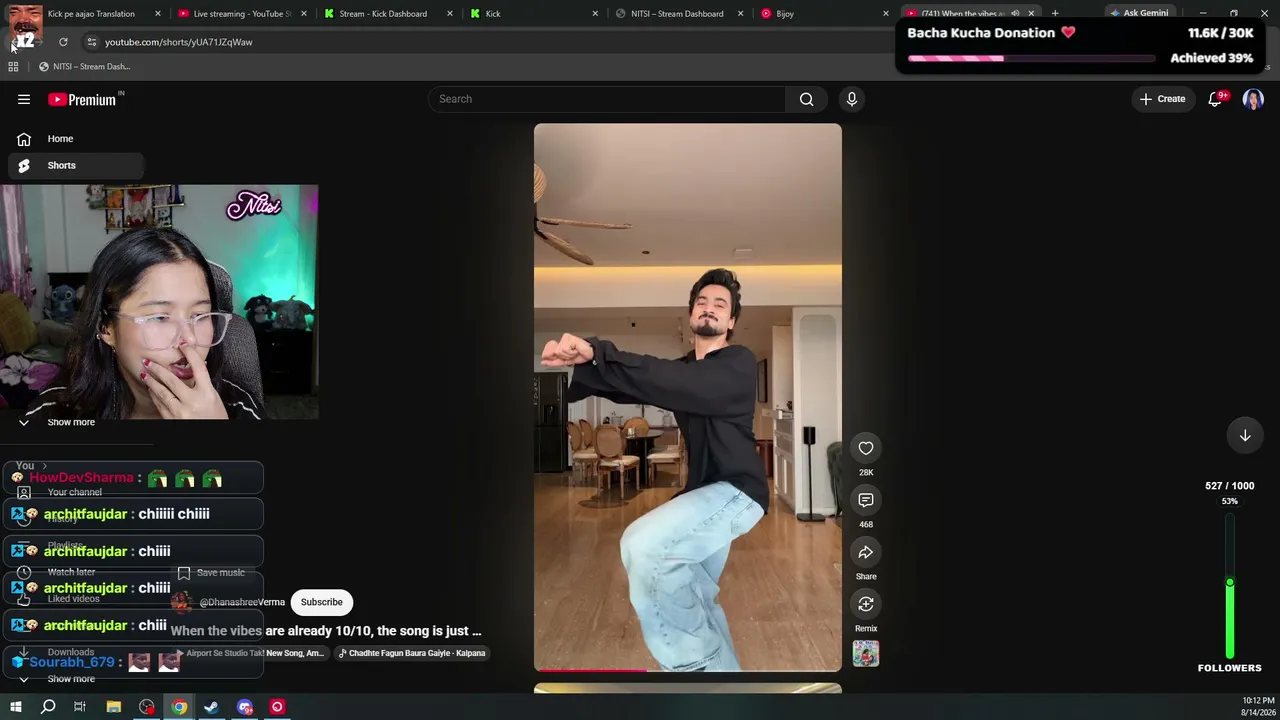The height and width of the screenshot is (720, 1280).
Task: Seek on the Short's red progress bar
Action: pos(688,670)
